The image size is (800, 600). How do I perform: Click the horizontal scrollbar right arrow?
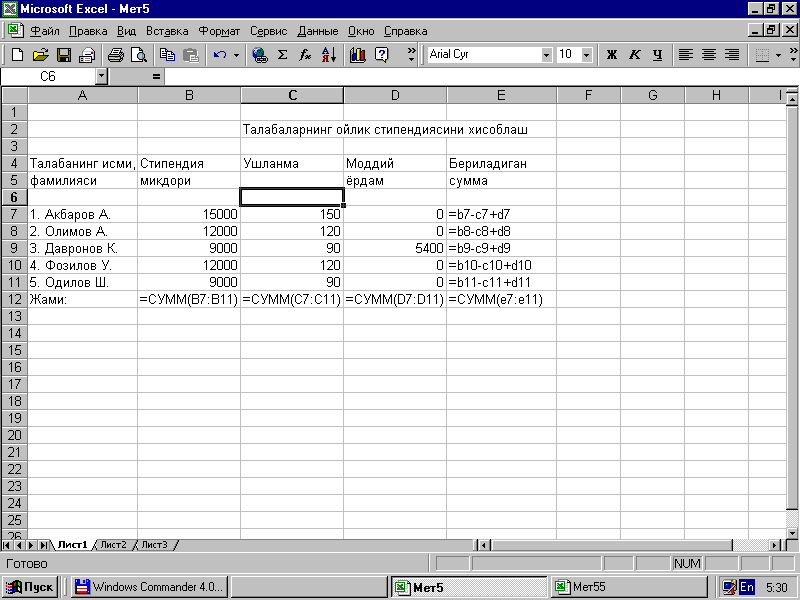(776, 545)
